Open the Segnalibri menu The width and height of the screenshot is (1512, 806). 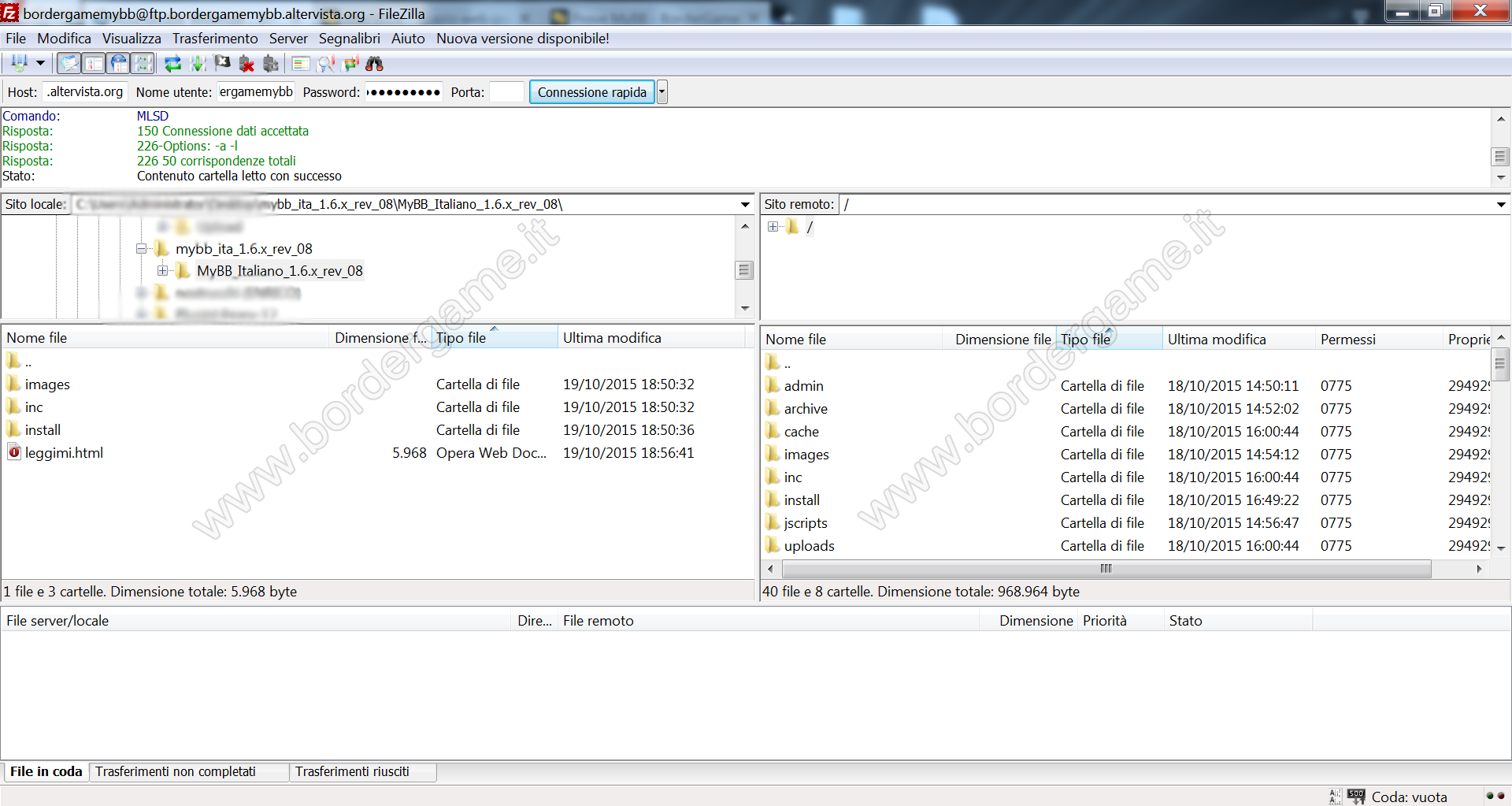pos(349,39)
